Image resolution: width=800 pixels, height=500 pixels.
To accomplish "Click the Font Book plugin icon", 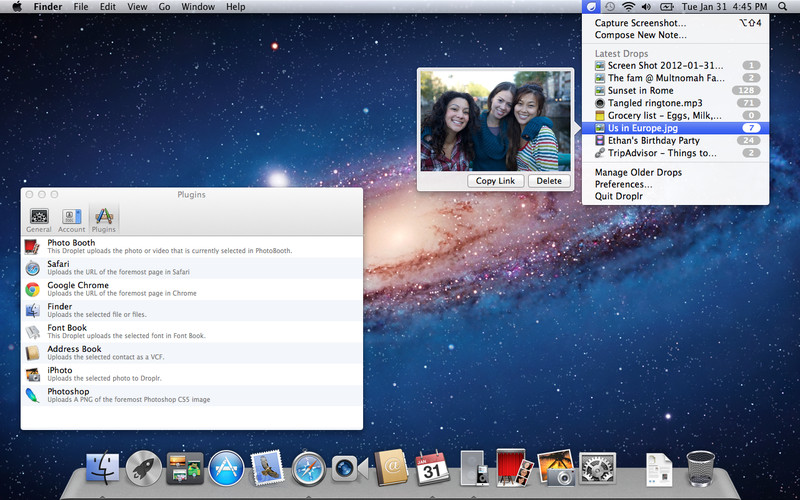I will coord(33,331).
